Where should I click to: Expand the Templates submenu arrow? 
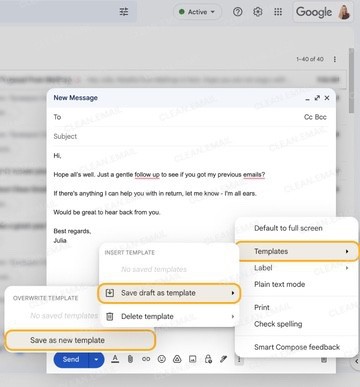coord(347,251)
